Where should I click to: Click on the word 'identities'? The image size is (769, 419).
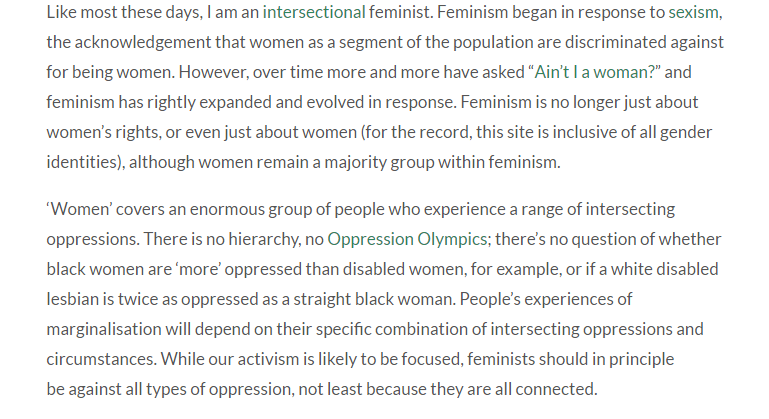pyautogui.click(x=84, y=162)
